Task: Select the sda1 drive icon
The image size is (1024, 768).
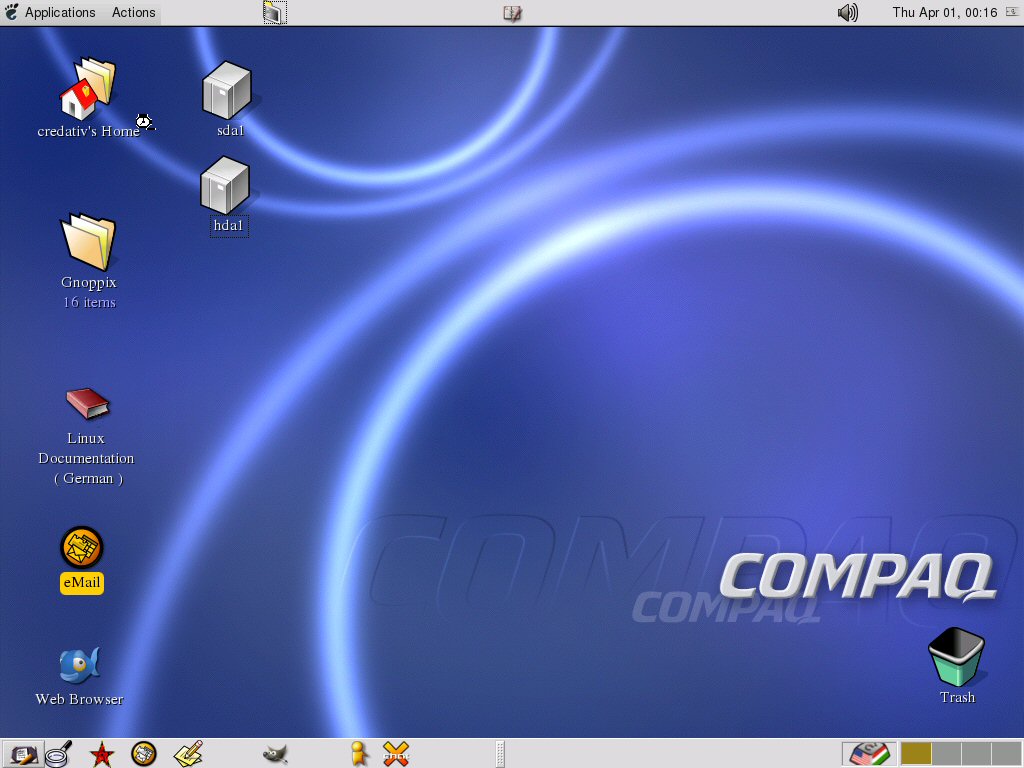Action: tap(227, 90)
